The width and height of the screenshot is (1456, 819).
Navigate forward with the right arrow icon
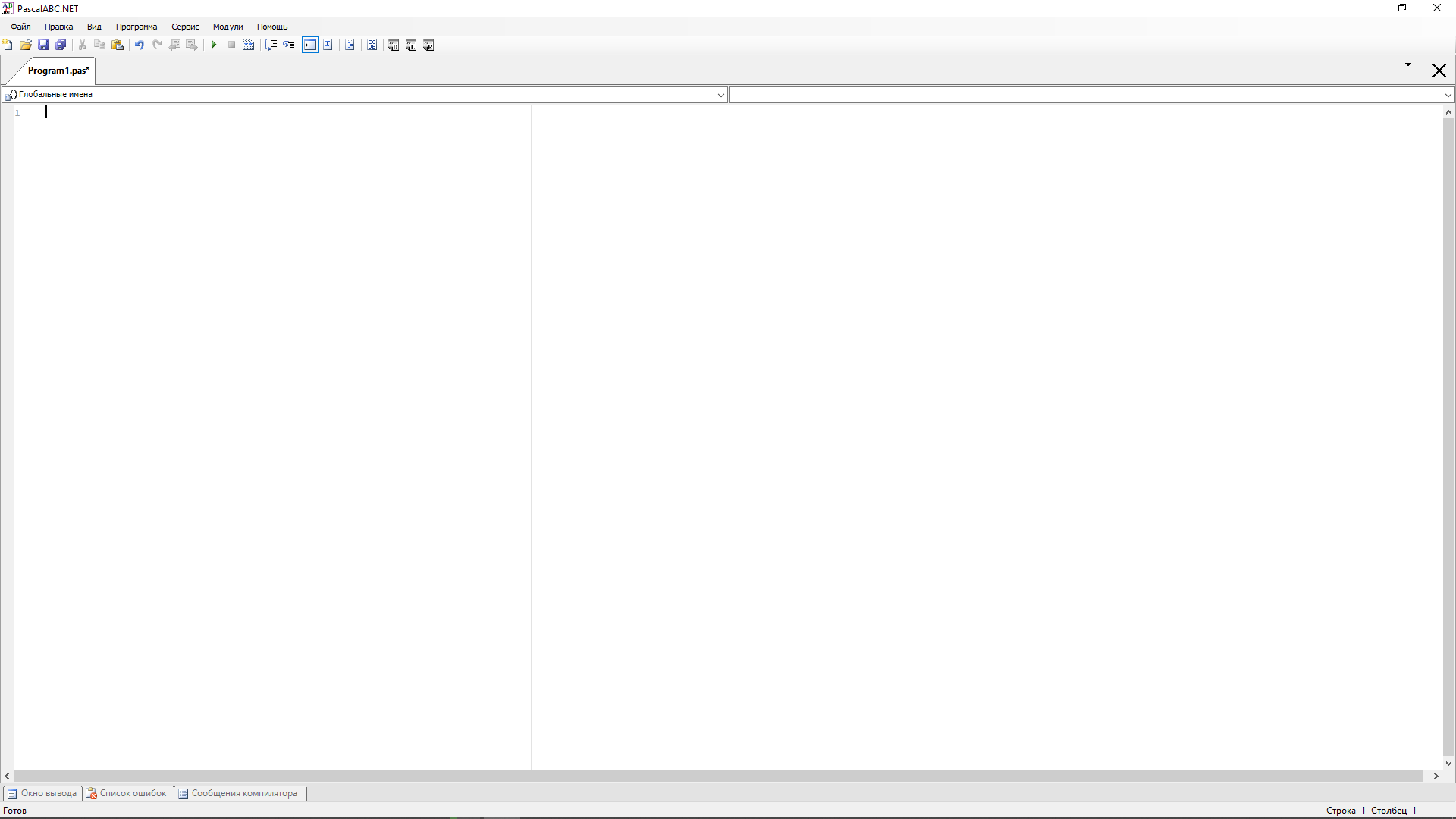coord(192,45)
